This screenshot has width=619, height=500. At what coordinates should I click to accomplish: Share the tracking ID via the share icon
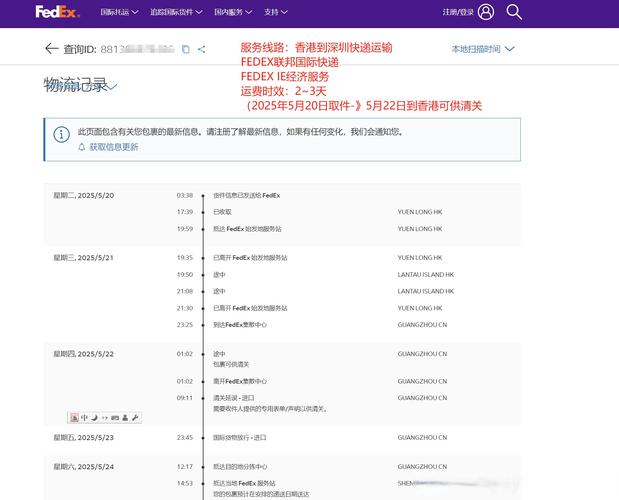202,49
